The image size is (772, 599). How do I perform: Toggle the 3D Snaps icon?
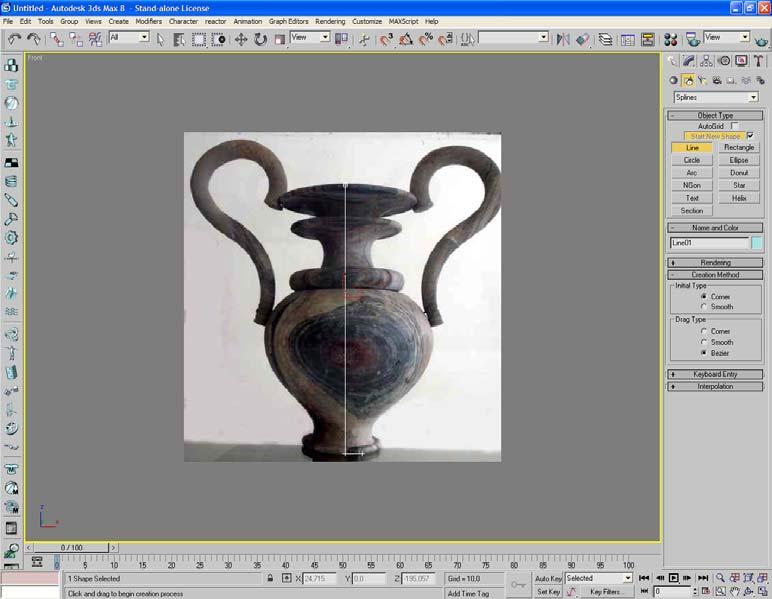tap(386, 39)
